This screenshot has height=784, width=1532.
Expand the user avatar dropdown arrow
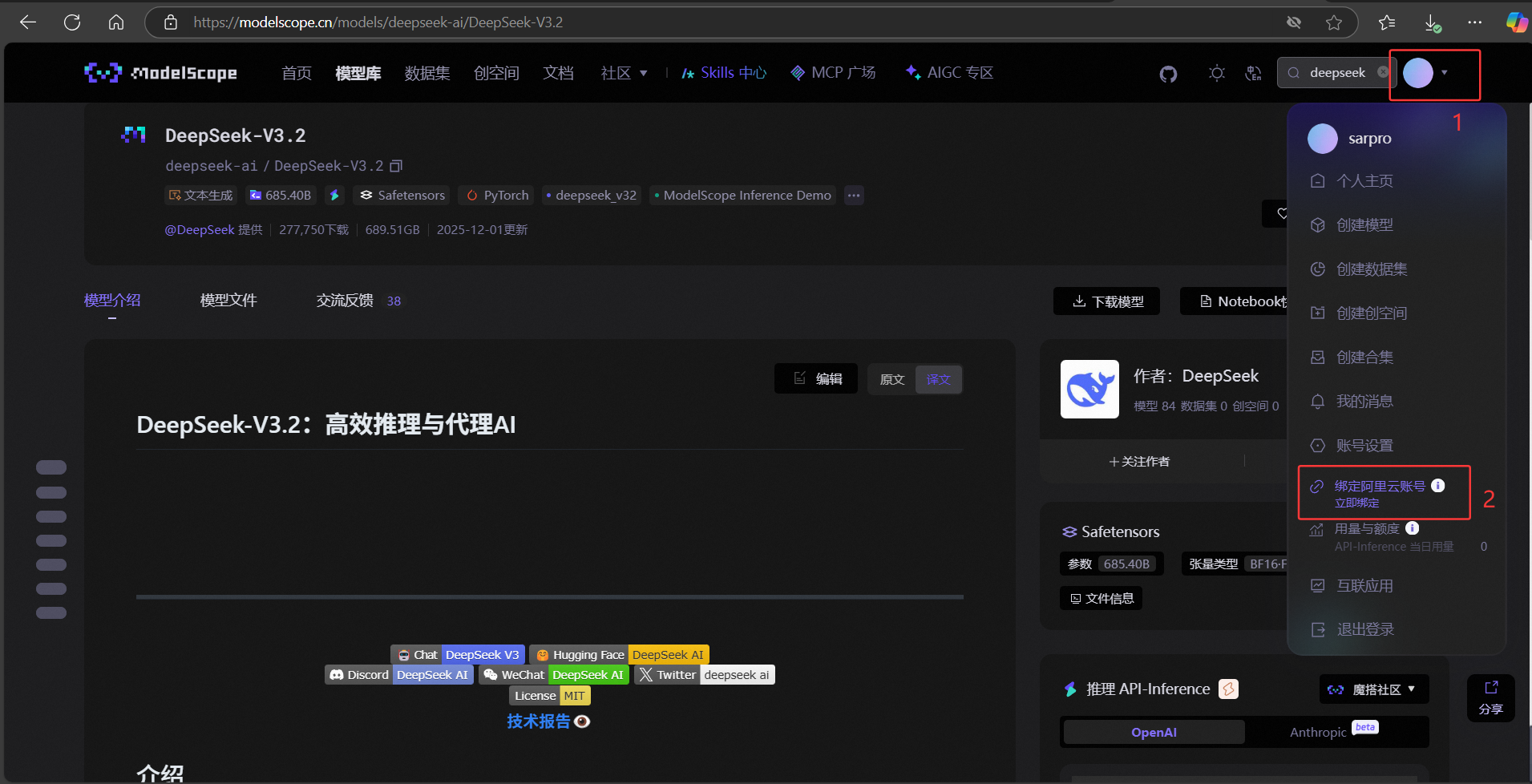click(x=1445, y=73)
